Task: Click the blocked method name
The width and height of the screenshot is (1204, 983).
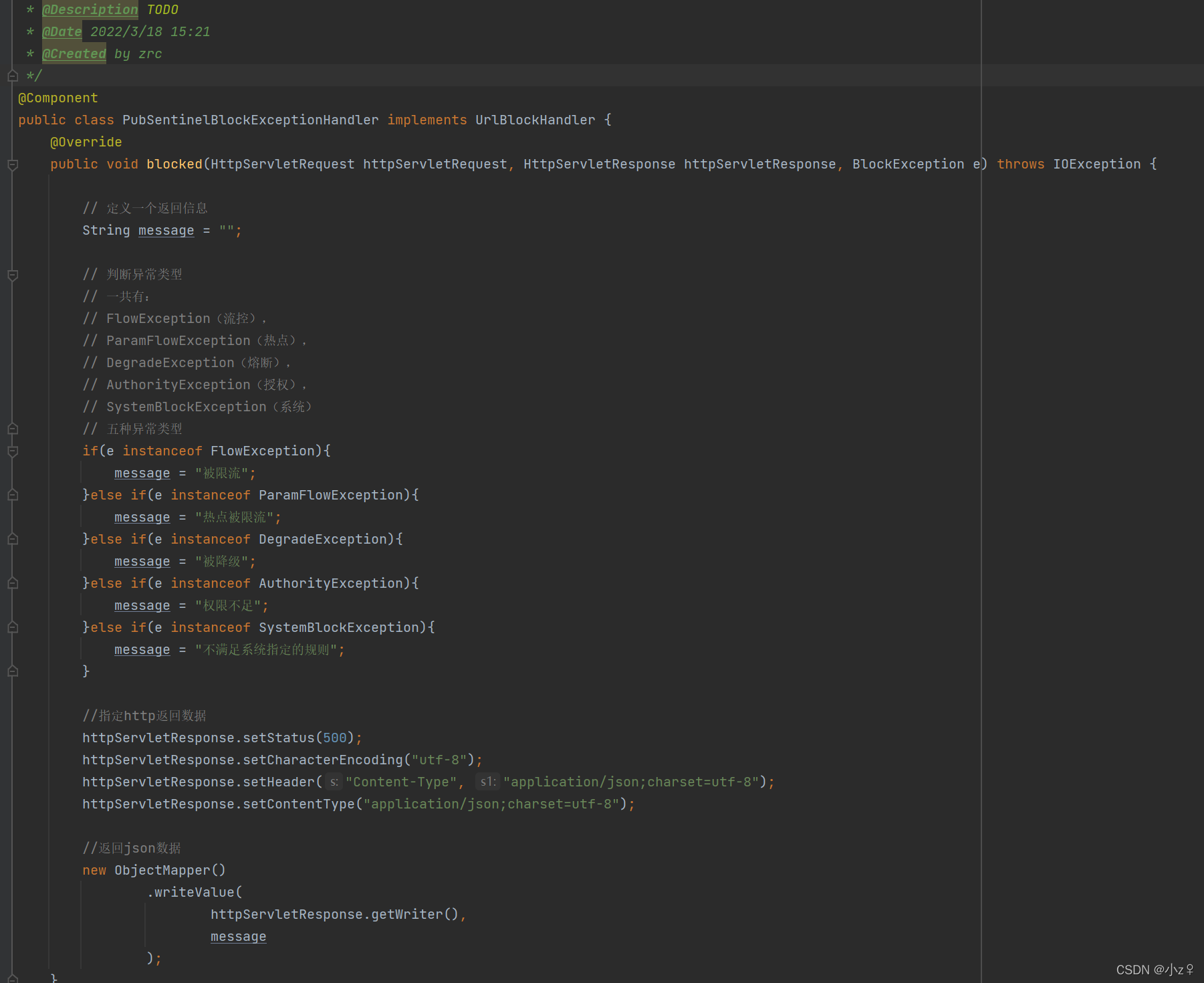Action: coord(174,165)
